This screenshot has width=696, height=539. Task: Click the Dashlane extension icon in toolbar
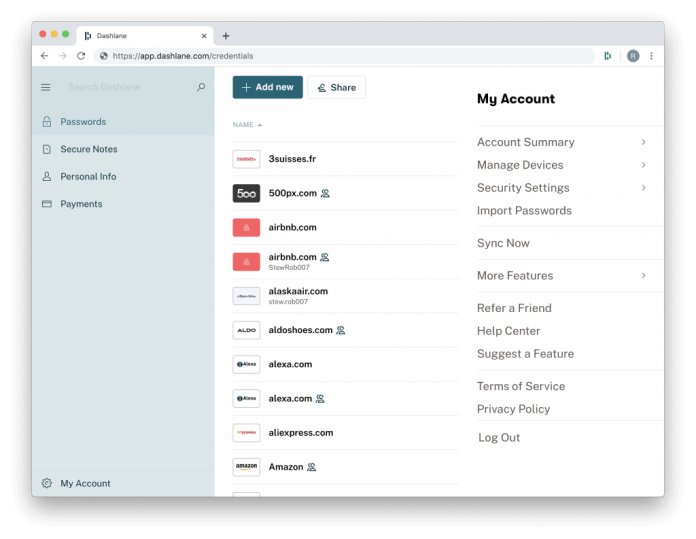pyautogui.click(x=607, y=56)
